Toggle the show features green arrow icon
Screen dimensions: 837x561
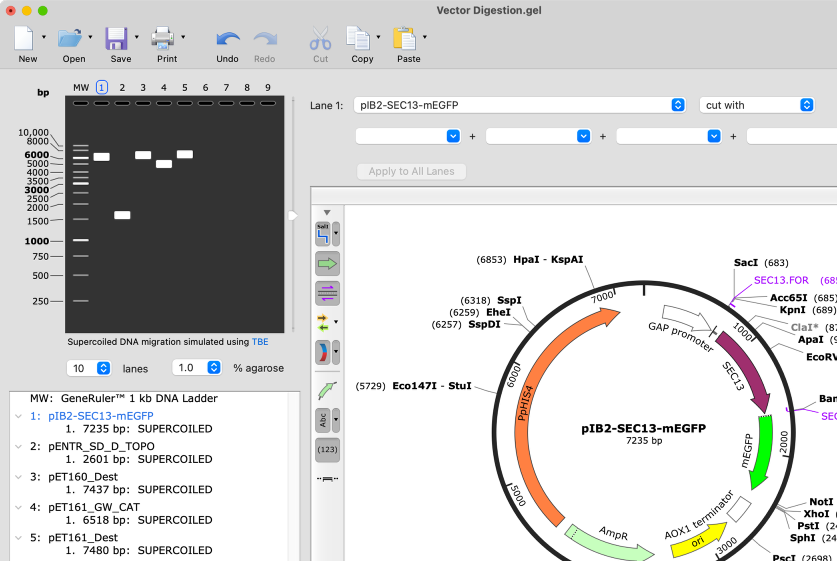pyautogui.click(x=327, y=264)
